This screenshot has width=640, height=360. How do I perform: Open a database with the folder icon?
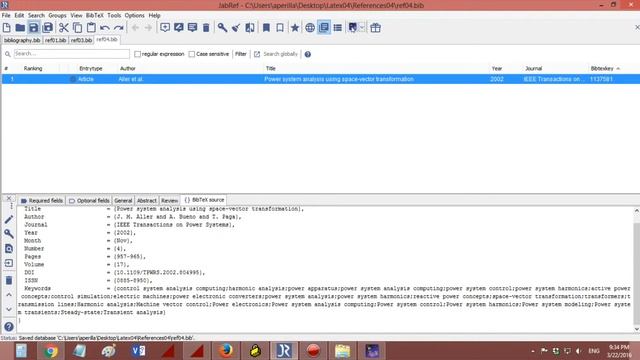pos(20,28)
